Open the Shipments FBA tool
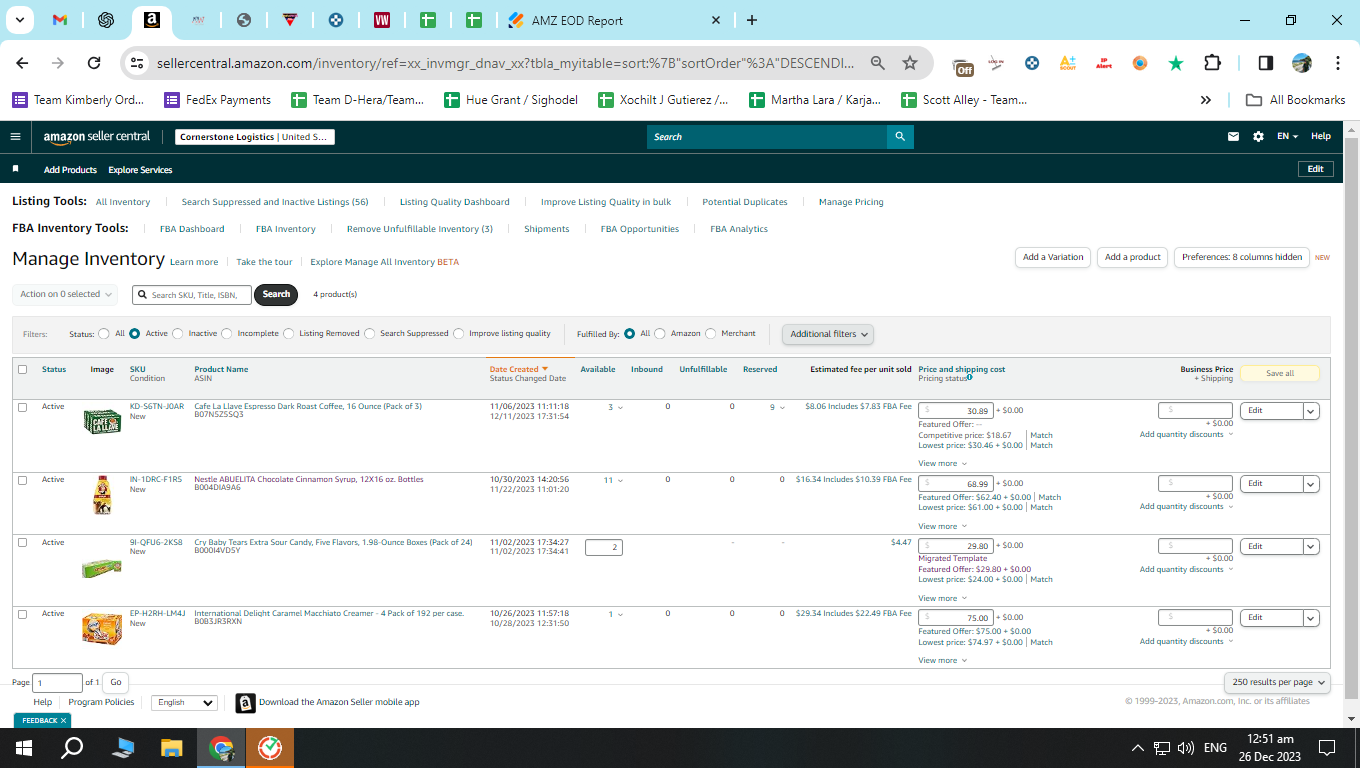 [x=547, y=229]
